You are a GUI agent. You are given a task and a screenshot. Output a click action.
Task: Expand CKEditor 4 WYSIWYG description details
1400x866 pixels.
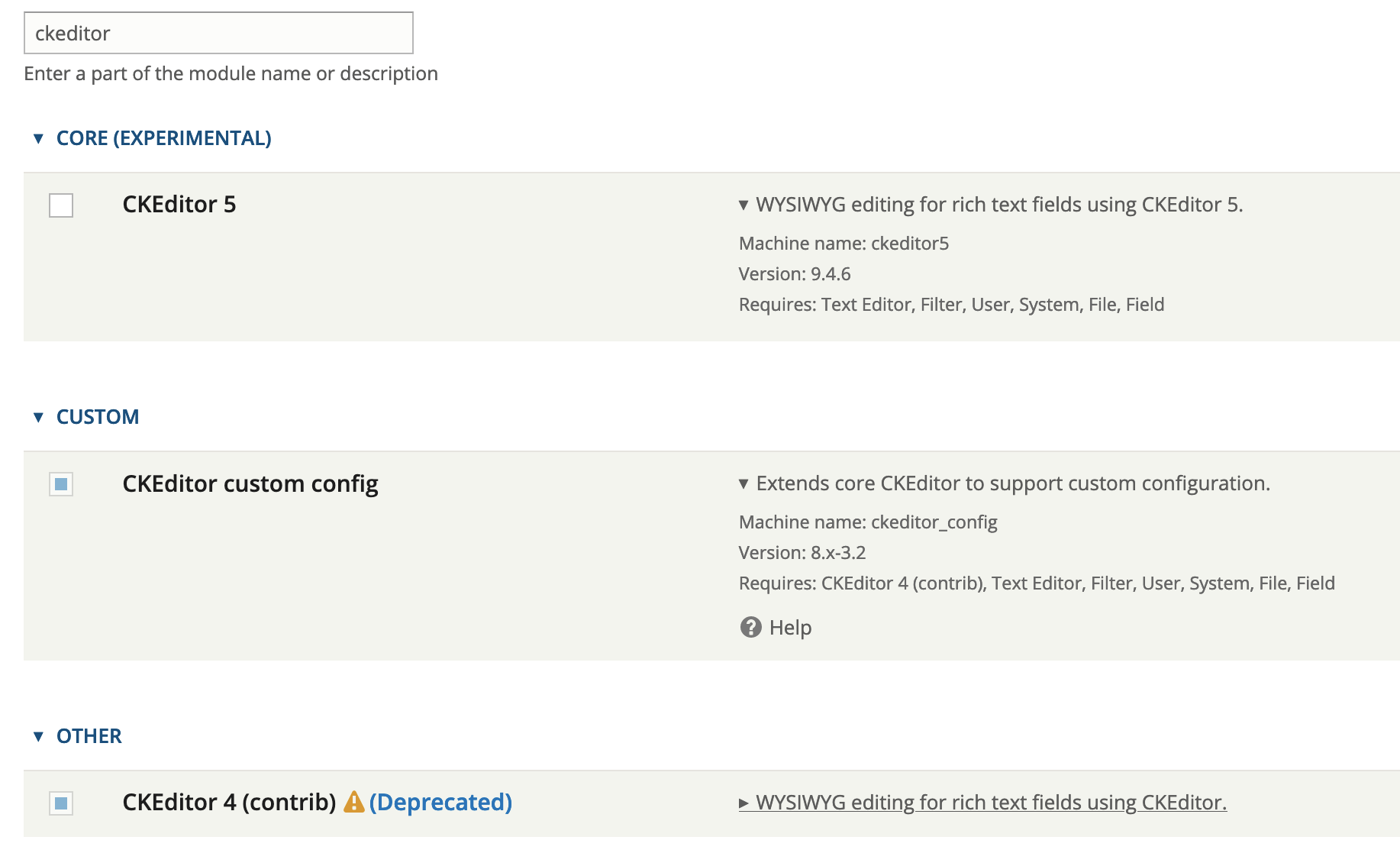tap(982, 803)
